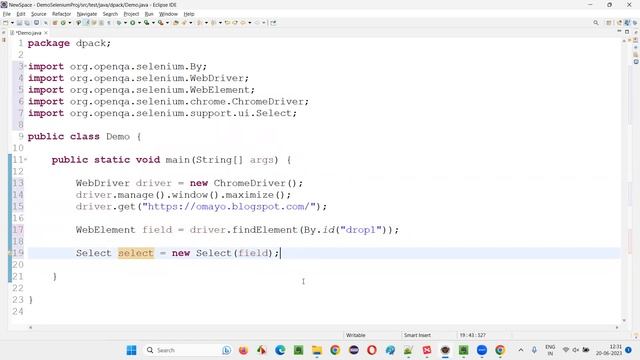Image resolution: width=640 pixels, height=360 pixels.
Task: Click the taskbar Search box
Action: (x=188, y=350)
